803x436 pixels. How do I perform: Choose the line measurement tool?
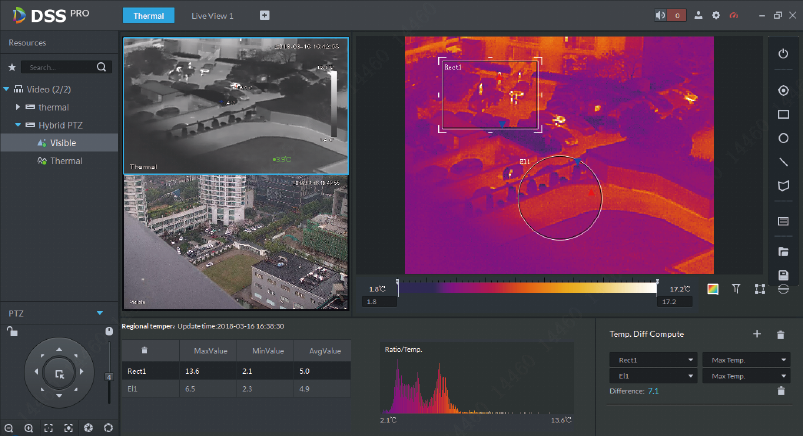[783, 162]
